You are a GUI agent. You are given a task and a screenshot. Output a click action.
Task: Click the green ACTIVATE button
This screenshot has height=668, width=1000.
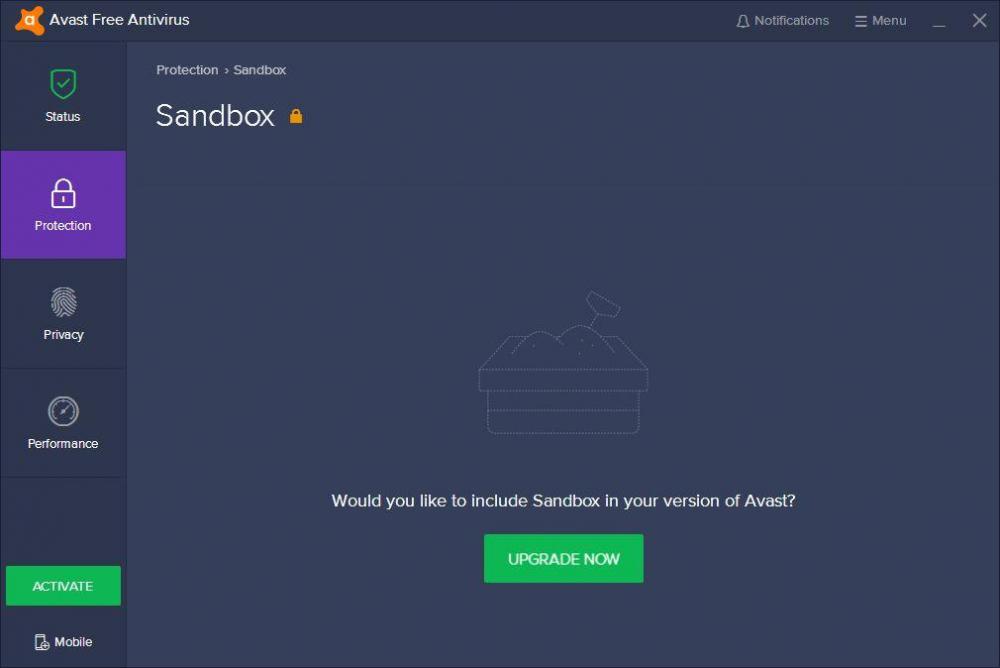[x=63, y=586]
